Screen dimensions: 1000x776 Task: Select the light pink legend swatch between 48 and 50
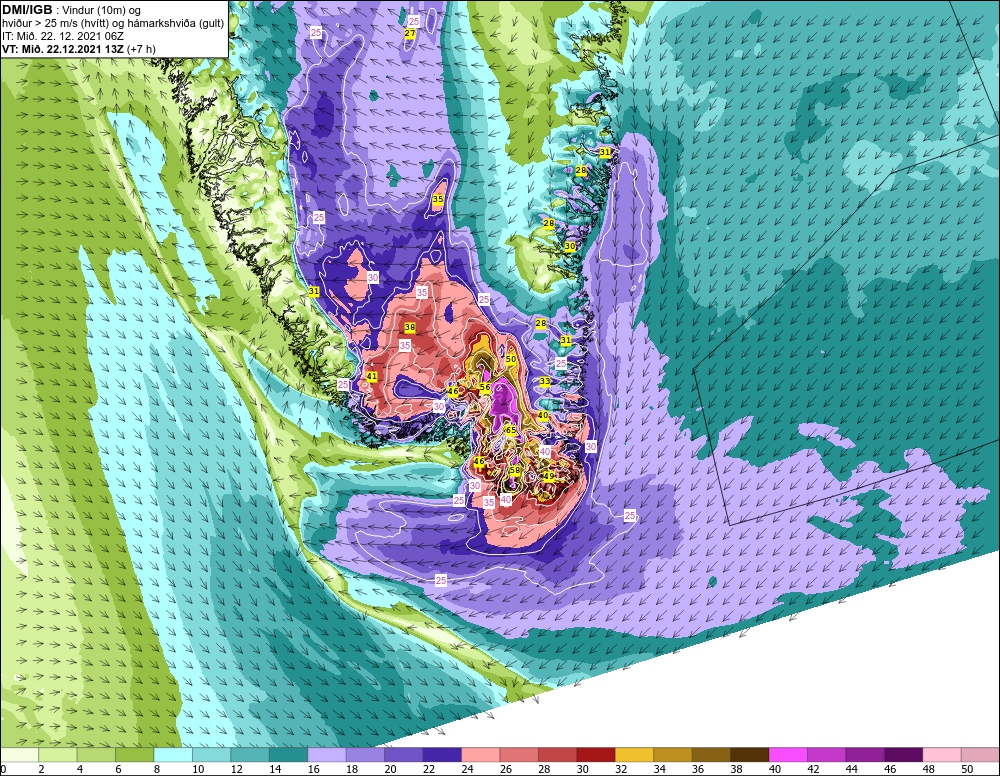pos(941,755)
